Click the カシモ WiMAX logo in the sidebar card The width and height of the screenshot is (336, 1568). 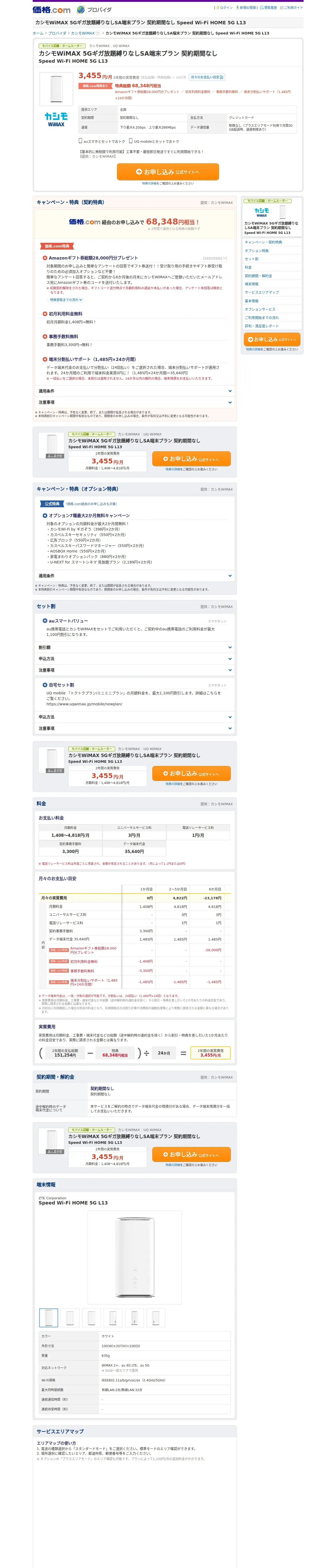(262, 212)
